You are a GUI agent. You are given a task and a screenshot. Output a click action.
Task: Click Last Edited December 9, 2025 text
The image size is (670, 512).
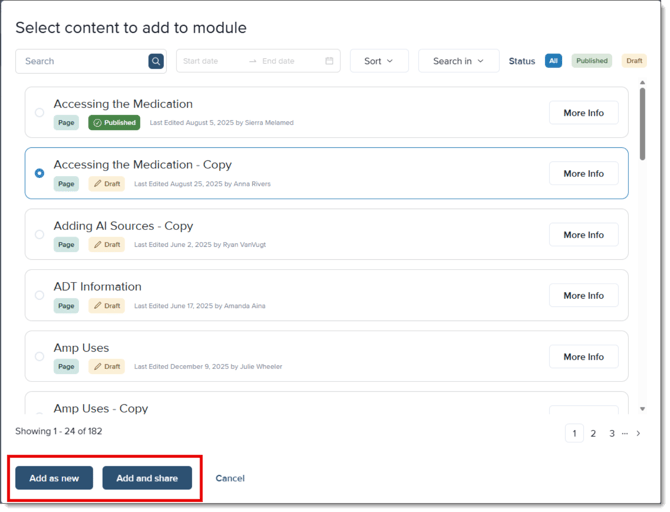coord(208,366)
